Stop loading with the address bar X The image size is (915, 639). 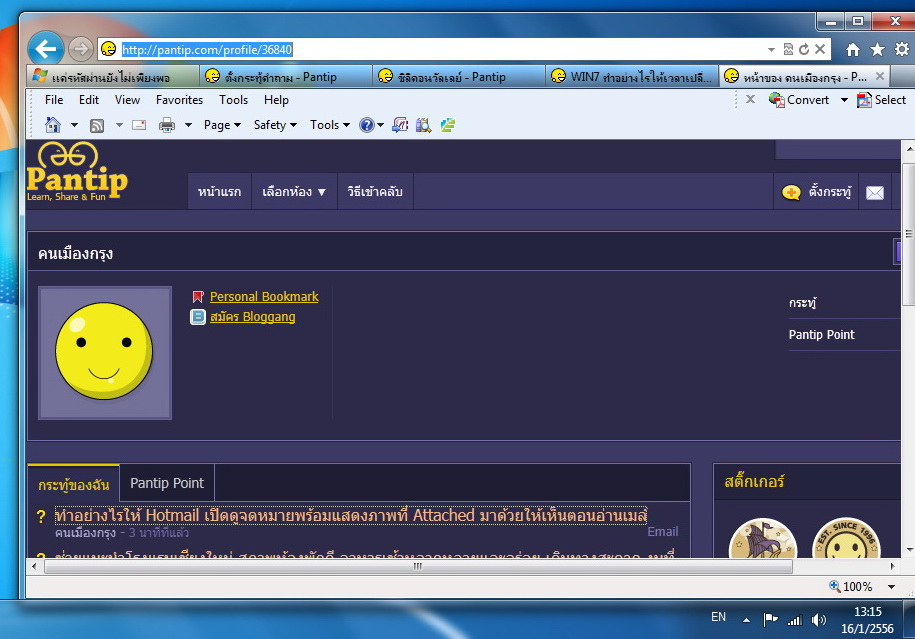(x=820, y=49)
